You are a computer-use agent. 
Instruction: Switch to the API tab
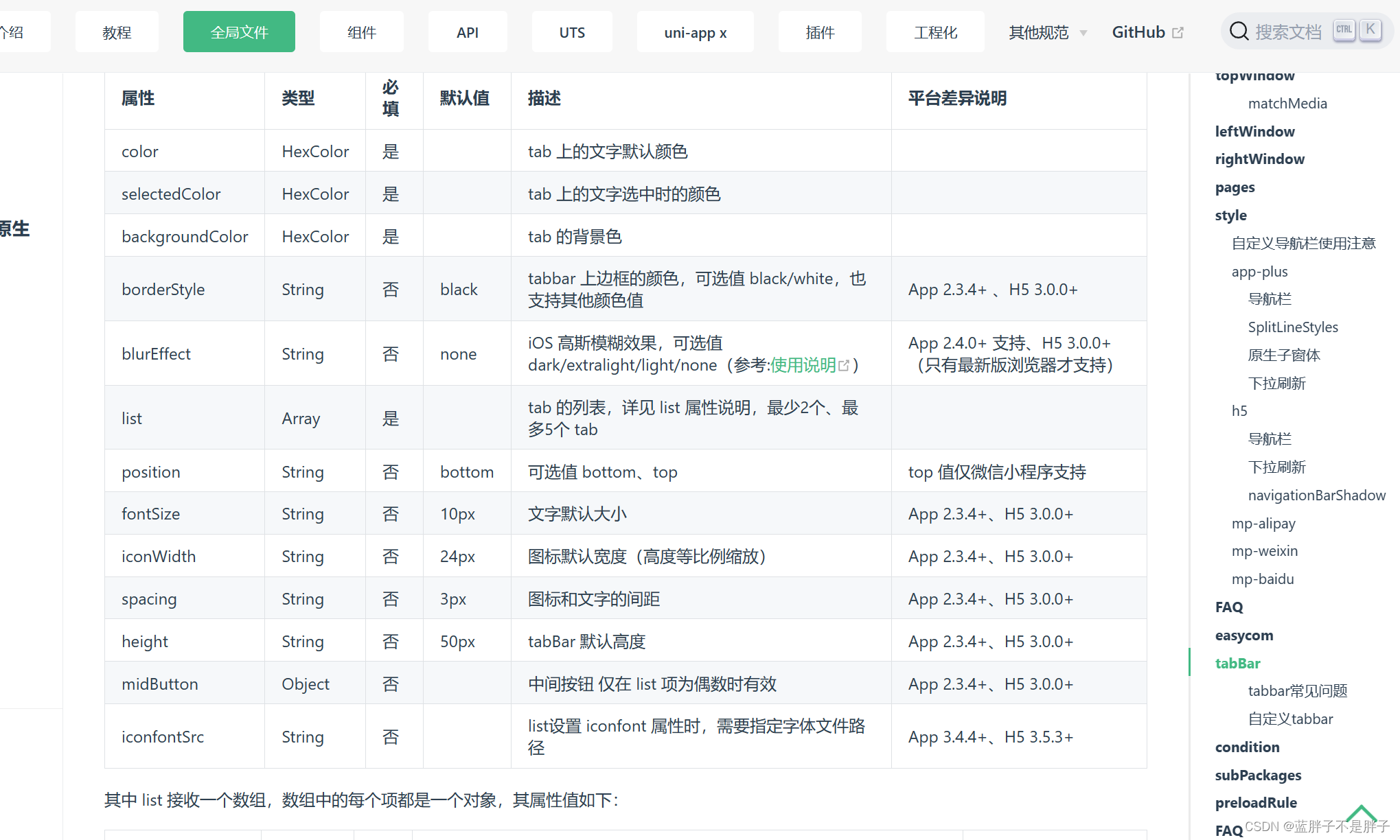point(468,32)
